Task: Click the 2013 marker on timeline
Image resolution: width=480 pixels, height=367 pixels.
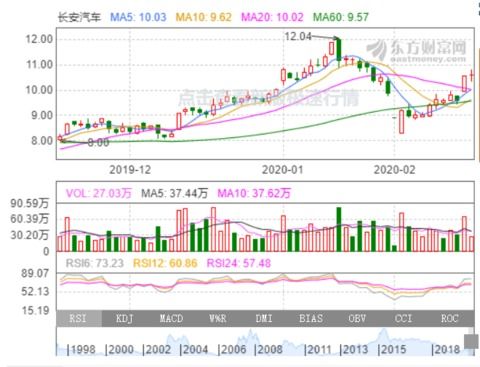Action: click(354, 350)
